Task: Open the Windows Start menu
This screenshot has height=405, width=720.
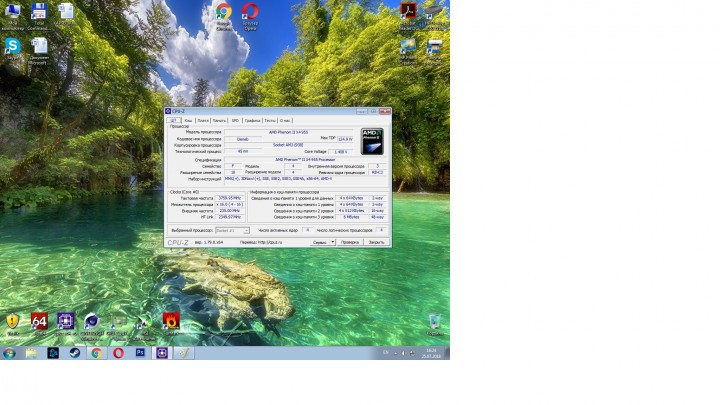Action: (9, 353)
